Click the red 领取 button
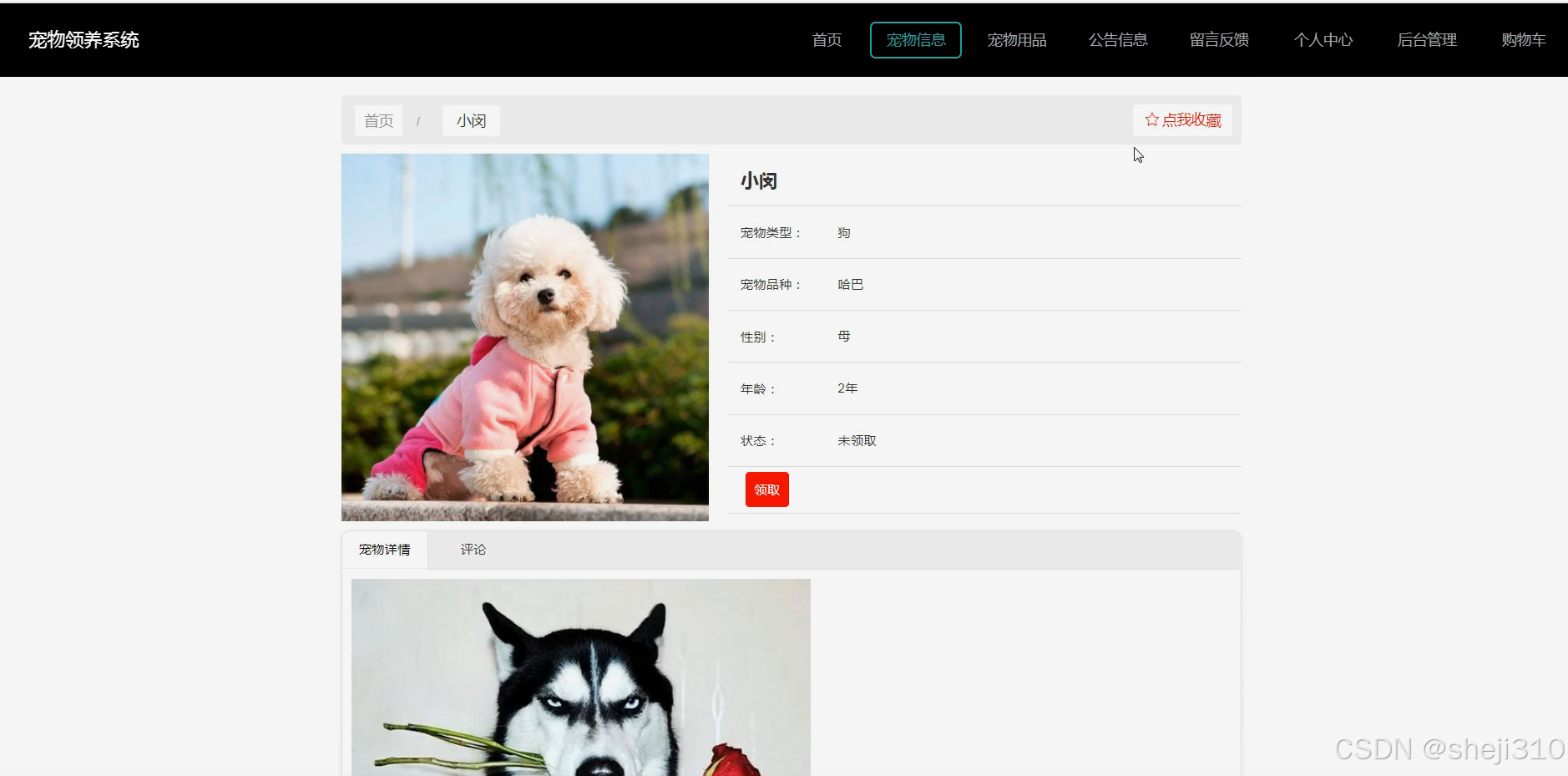Screen dimensions: 1568x776 [x=767, y=489]
